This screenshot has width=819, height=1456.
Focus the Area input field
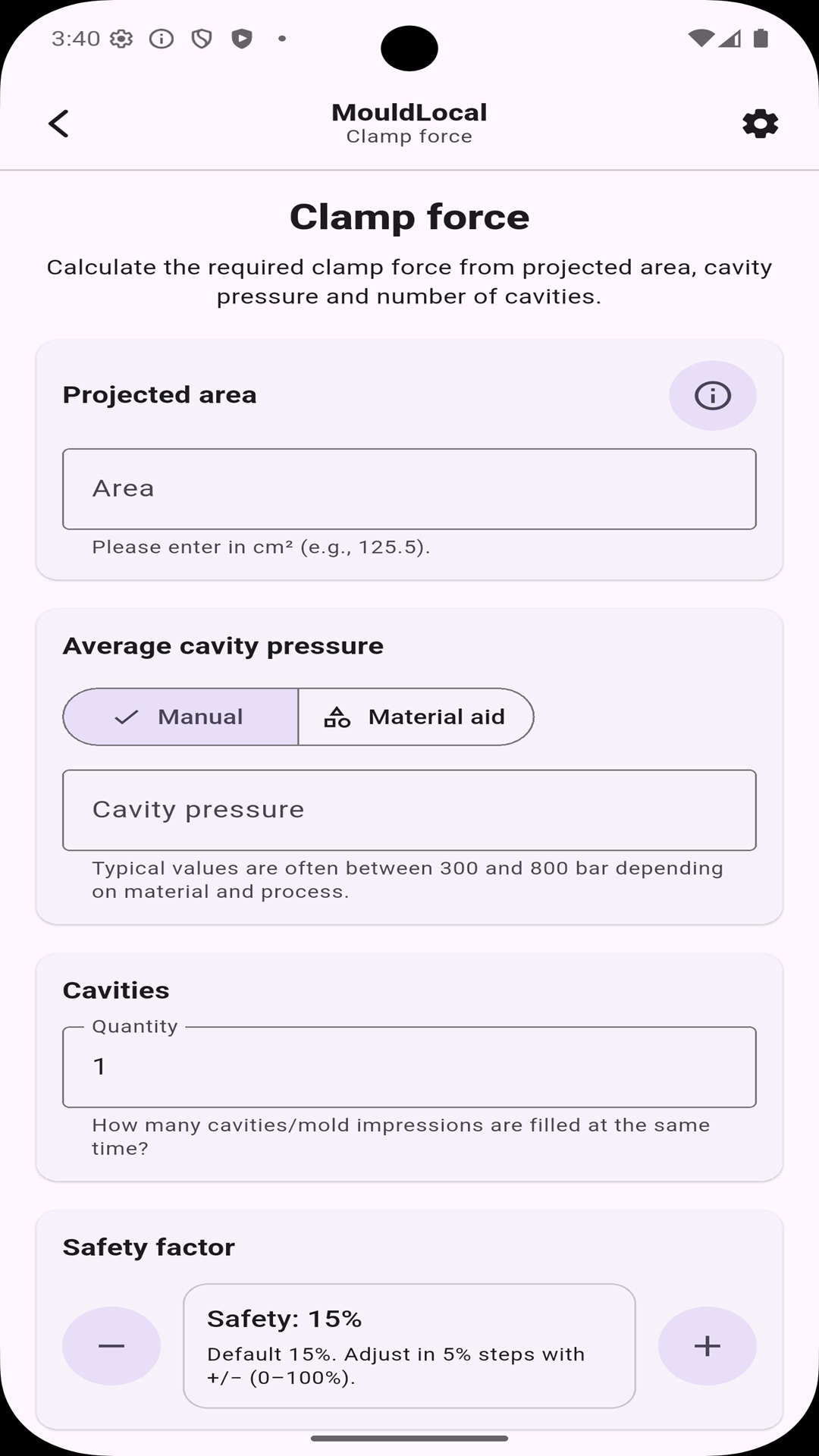[409, 489]
